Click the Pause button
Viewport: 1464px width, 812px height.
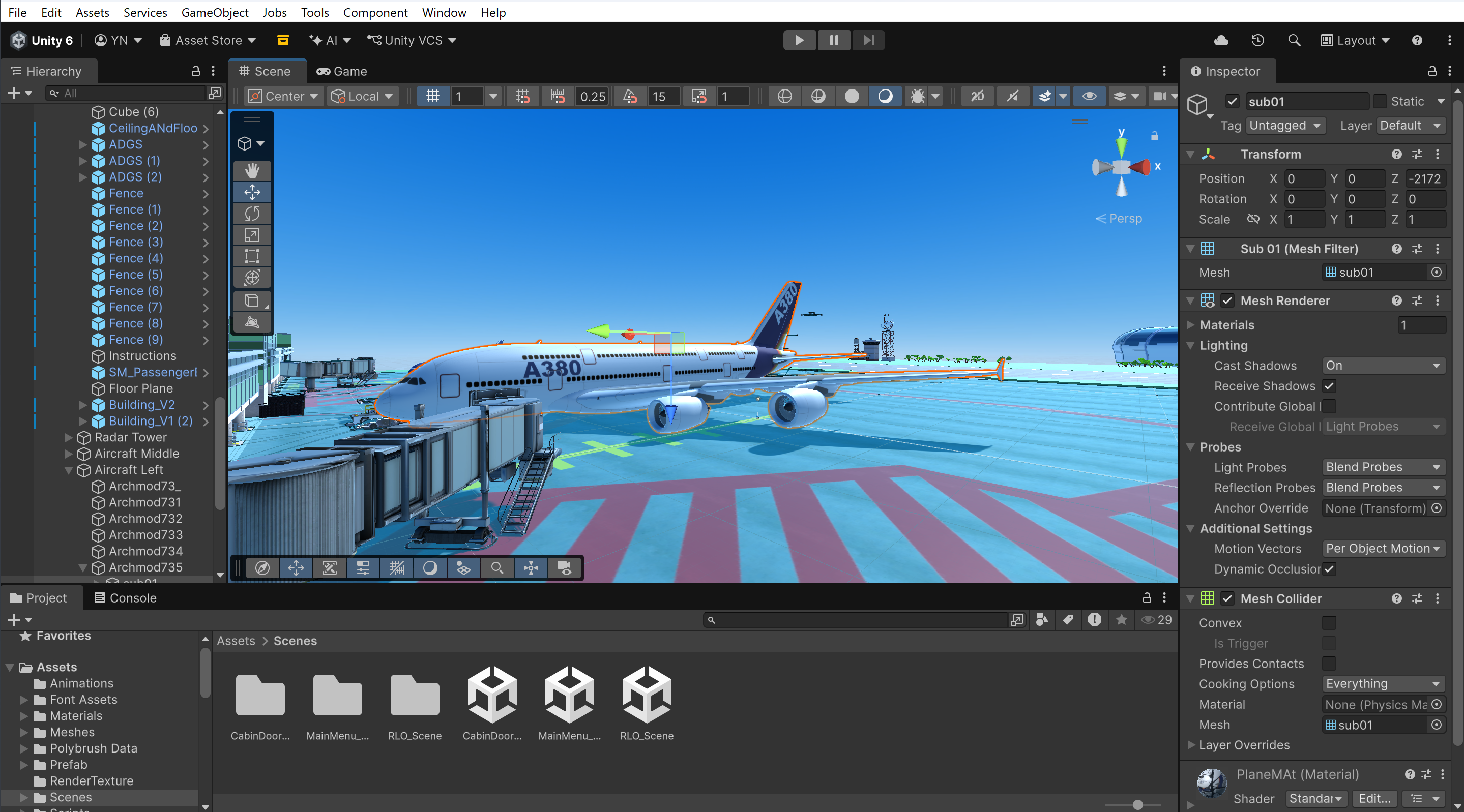tap(834, 40)
